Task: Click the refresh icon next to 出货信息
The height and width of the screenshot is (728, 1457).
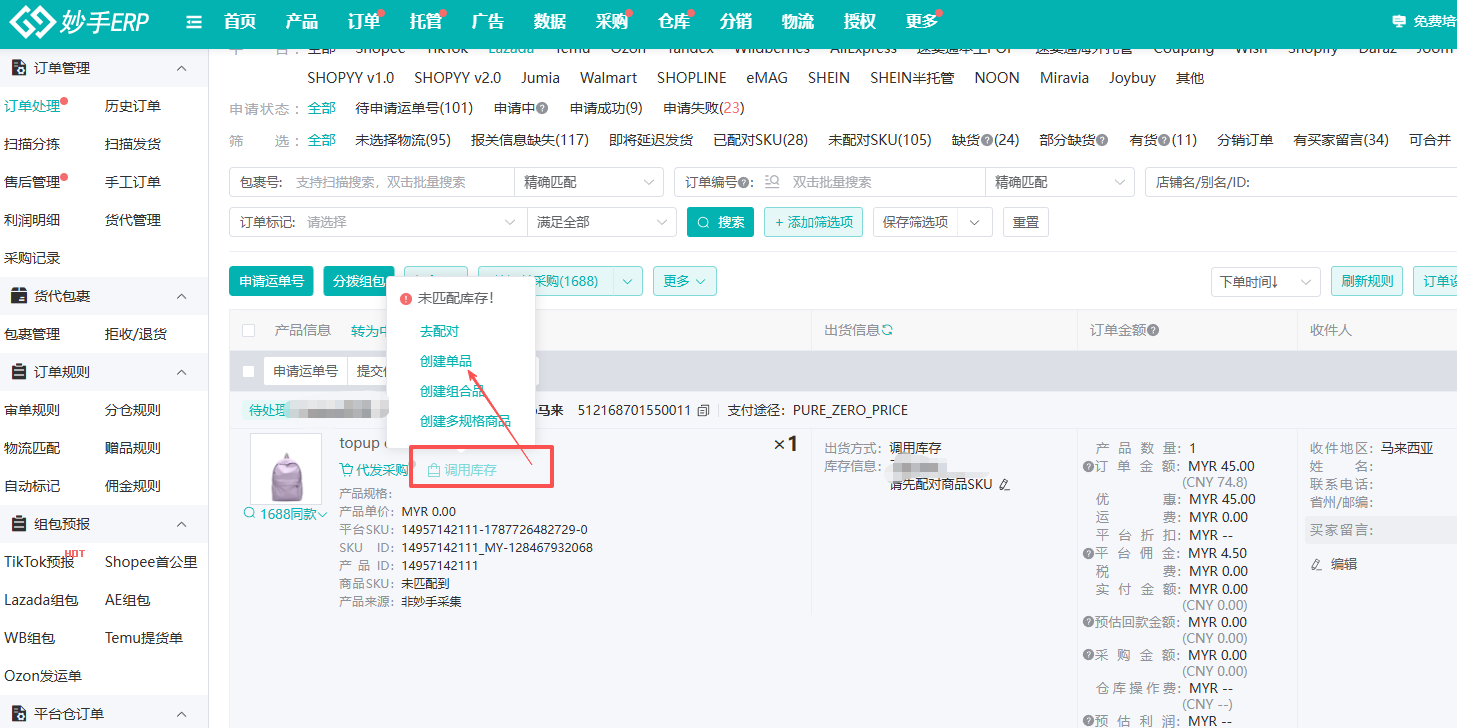Action: pos(887,330)
